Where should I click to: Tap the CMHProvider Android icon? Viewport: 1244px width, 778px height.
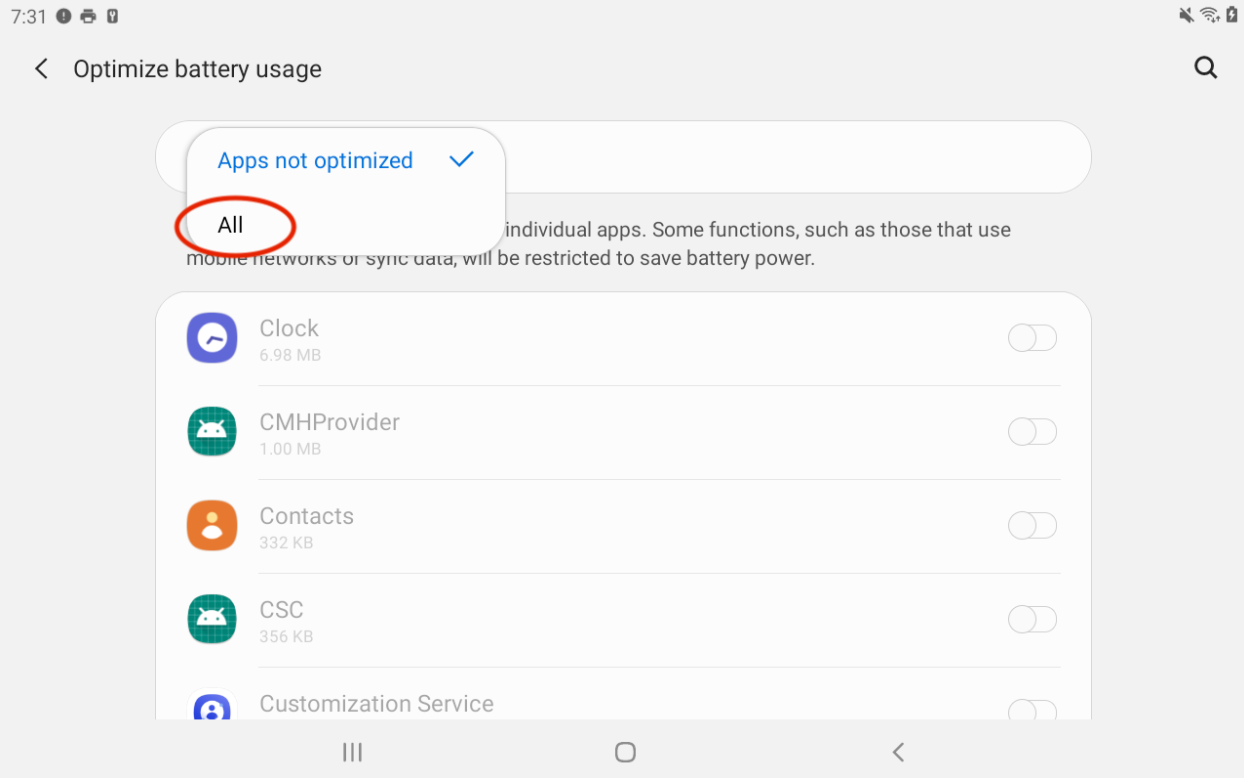(x=212, y=432)
